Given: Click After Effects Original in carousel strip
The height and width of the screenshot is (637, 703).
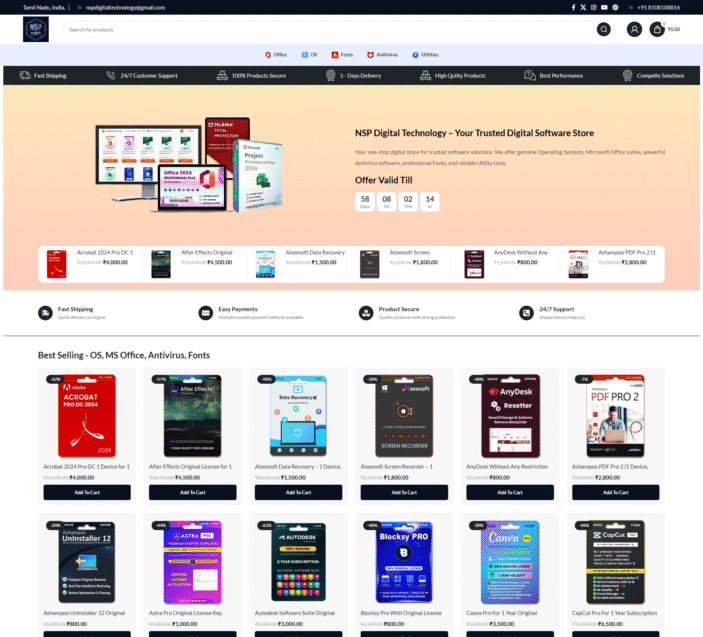Looking at the screenshot, I should pyautogui.click(x=207, y=252).
